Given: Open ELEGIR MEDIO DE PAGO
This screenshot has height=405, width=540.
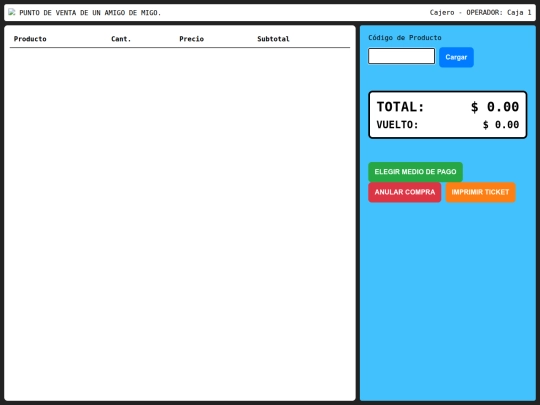Looking at the screenshot, I should tap(415, 172).
